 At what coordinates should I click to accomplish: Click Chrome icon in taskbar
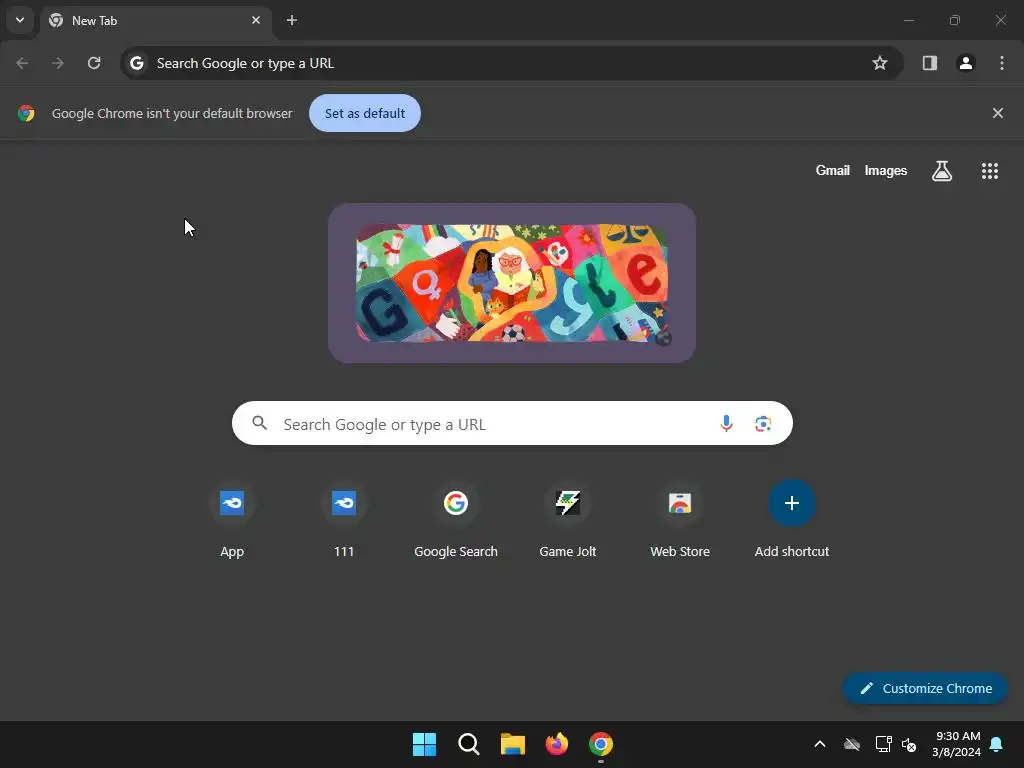click(x=601, y=744)
